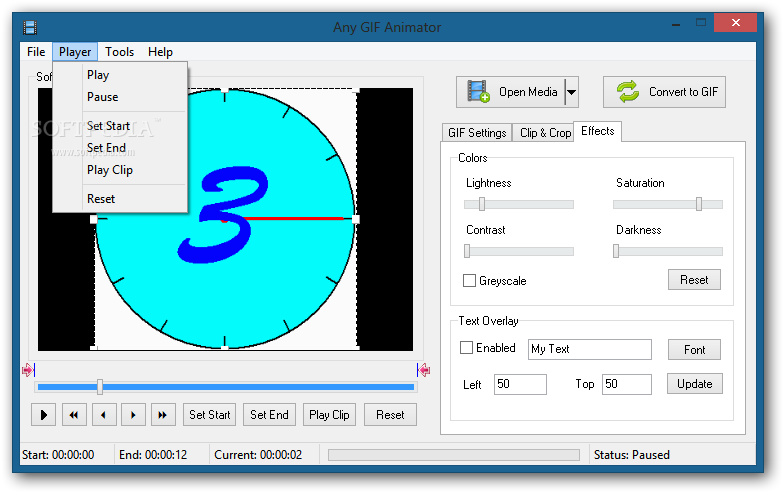Image resolution: width=784 pixels, height=493 pixels.
Task: Close the open Player menu
Action: point(75,52)
